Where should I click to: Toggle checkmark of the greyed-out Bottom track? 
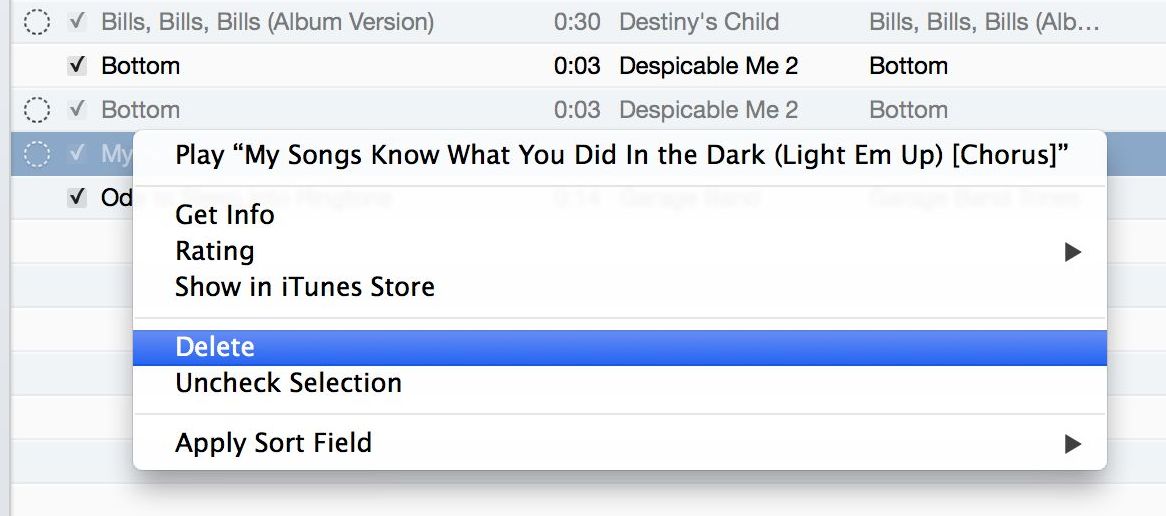tap(76, 109)
